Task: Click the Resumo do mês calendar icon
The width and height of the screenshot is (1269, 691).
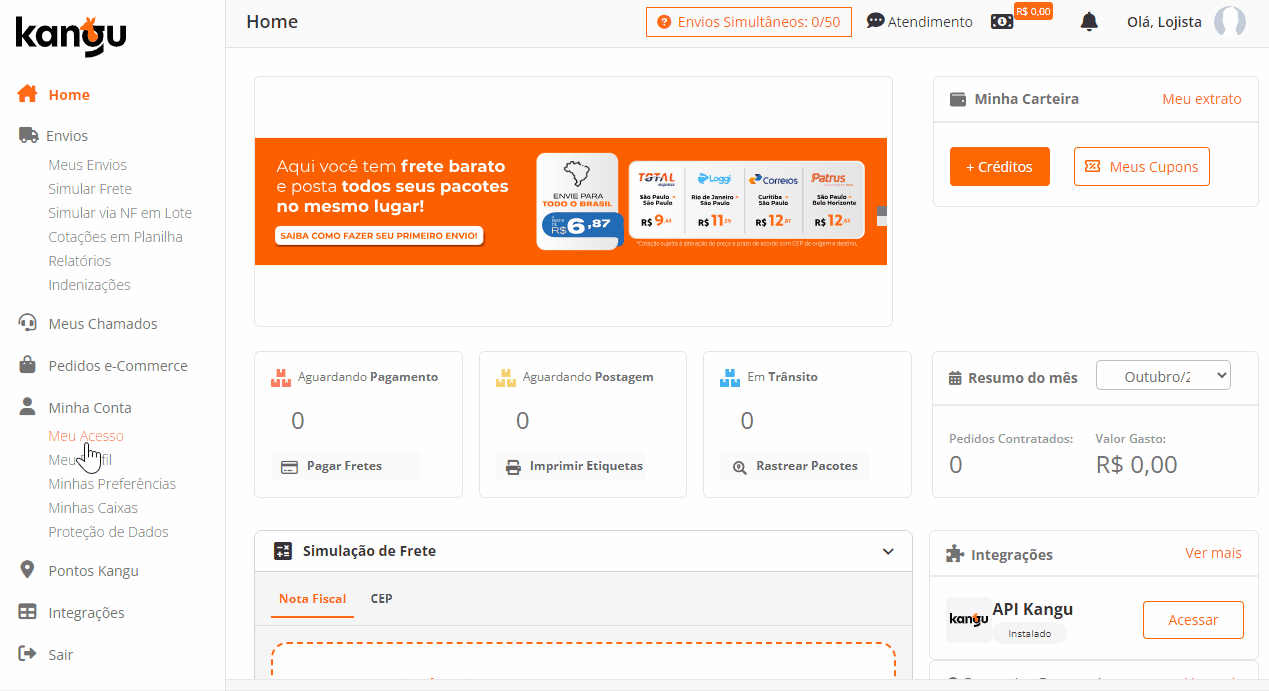Action: point(955,378)
